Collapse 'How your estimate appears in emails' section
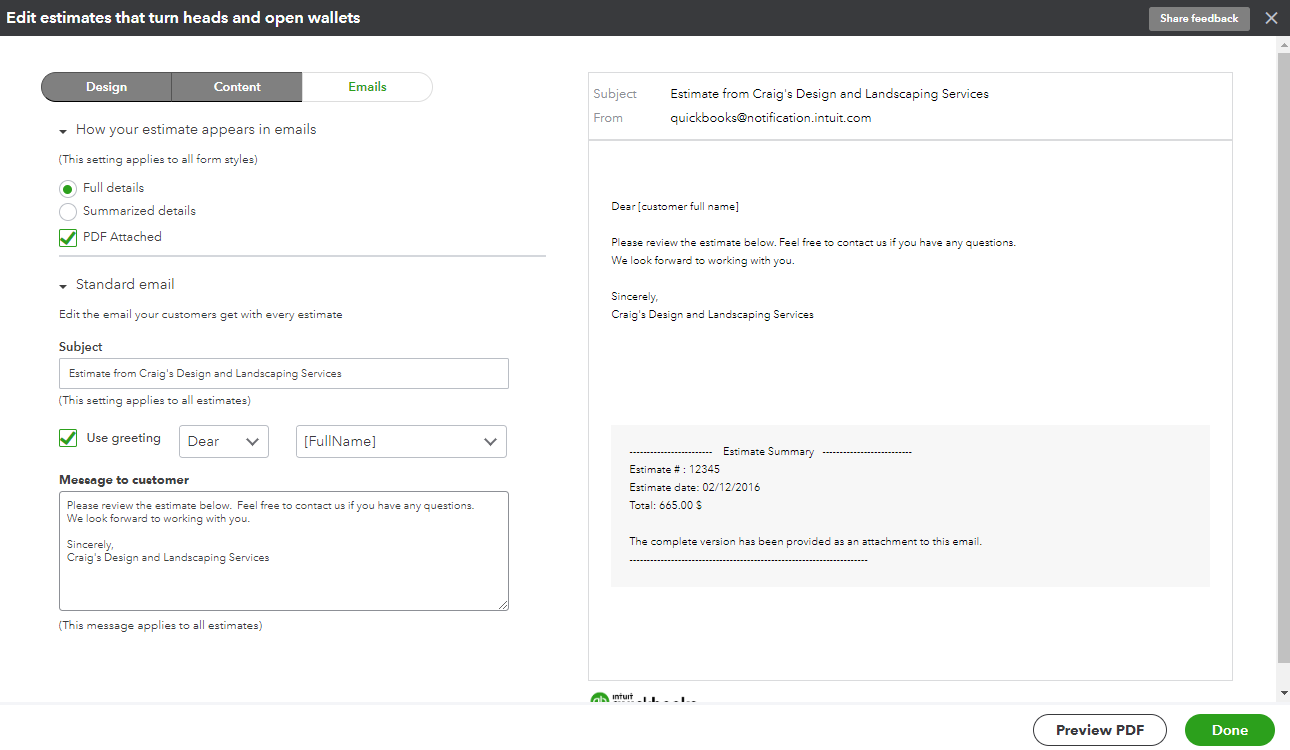 tap(63, 131)
